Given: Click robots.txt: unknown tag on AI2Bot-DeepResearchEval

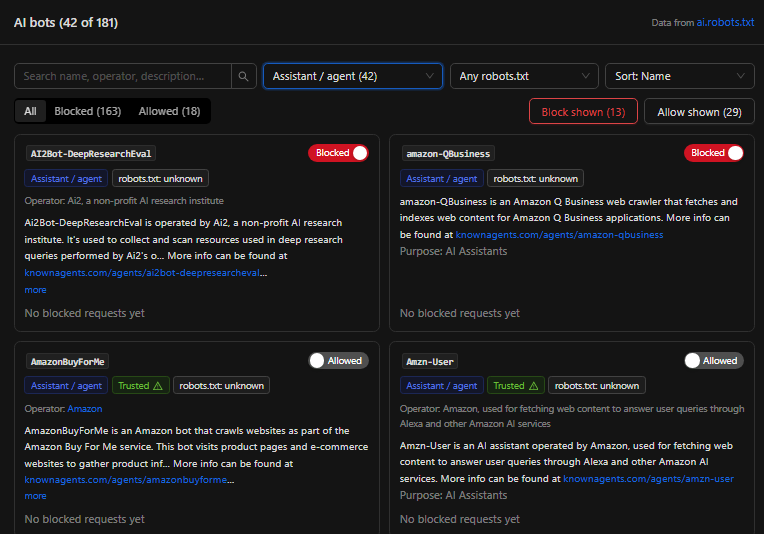Looking at the screenshot, I should click(160, 178).
